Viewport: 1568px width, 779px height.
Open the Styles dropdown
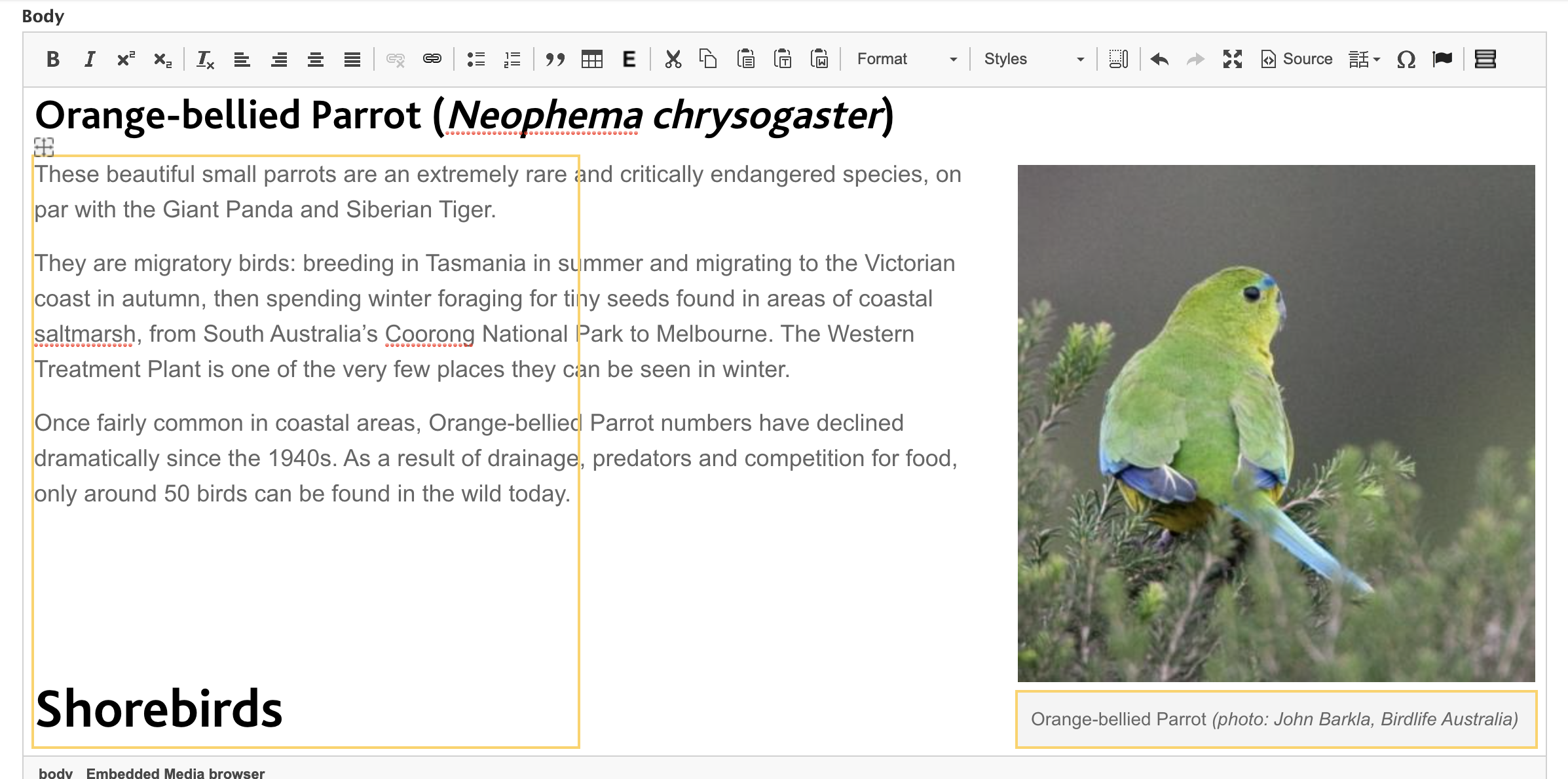tap(1034, 60)
